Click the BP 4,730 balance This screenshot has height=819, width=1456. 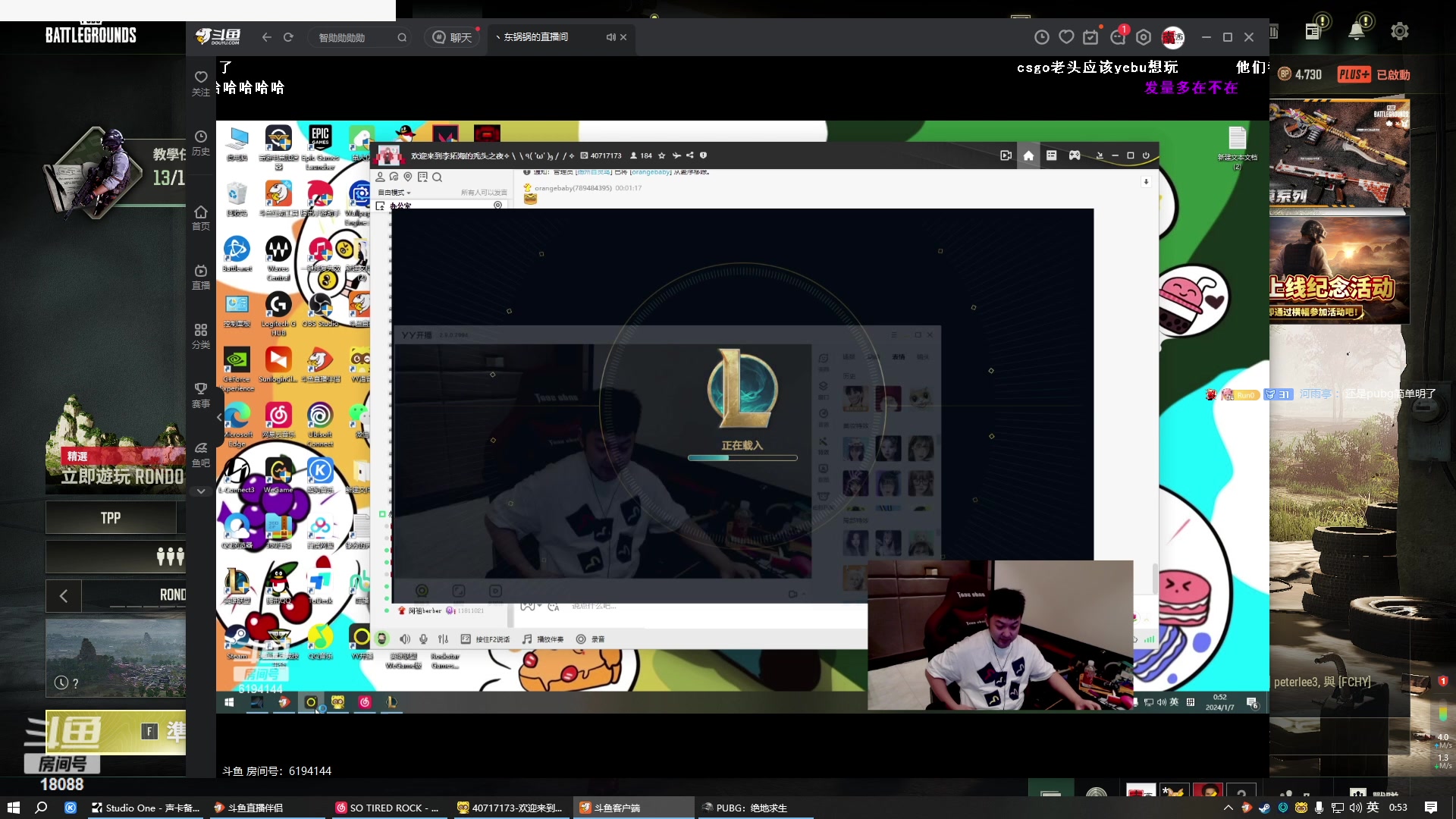tap(1300, 74)
